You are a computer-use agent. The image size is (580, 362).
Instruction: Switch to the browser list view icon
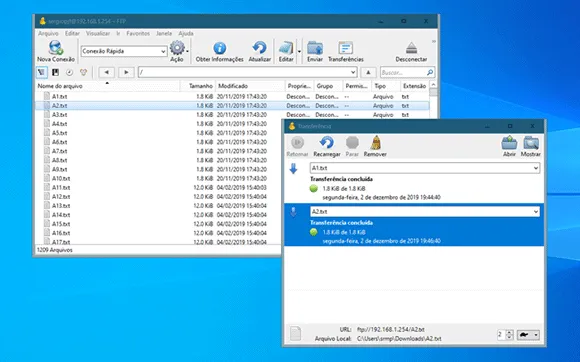(41, 72)
